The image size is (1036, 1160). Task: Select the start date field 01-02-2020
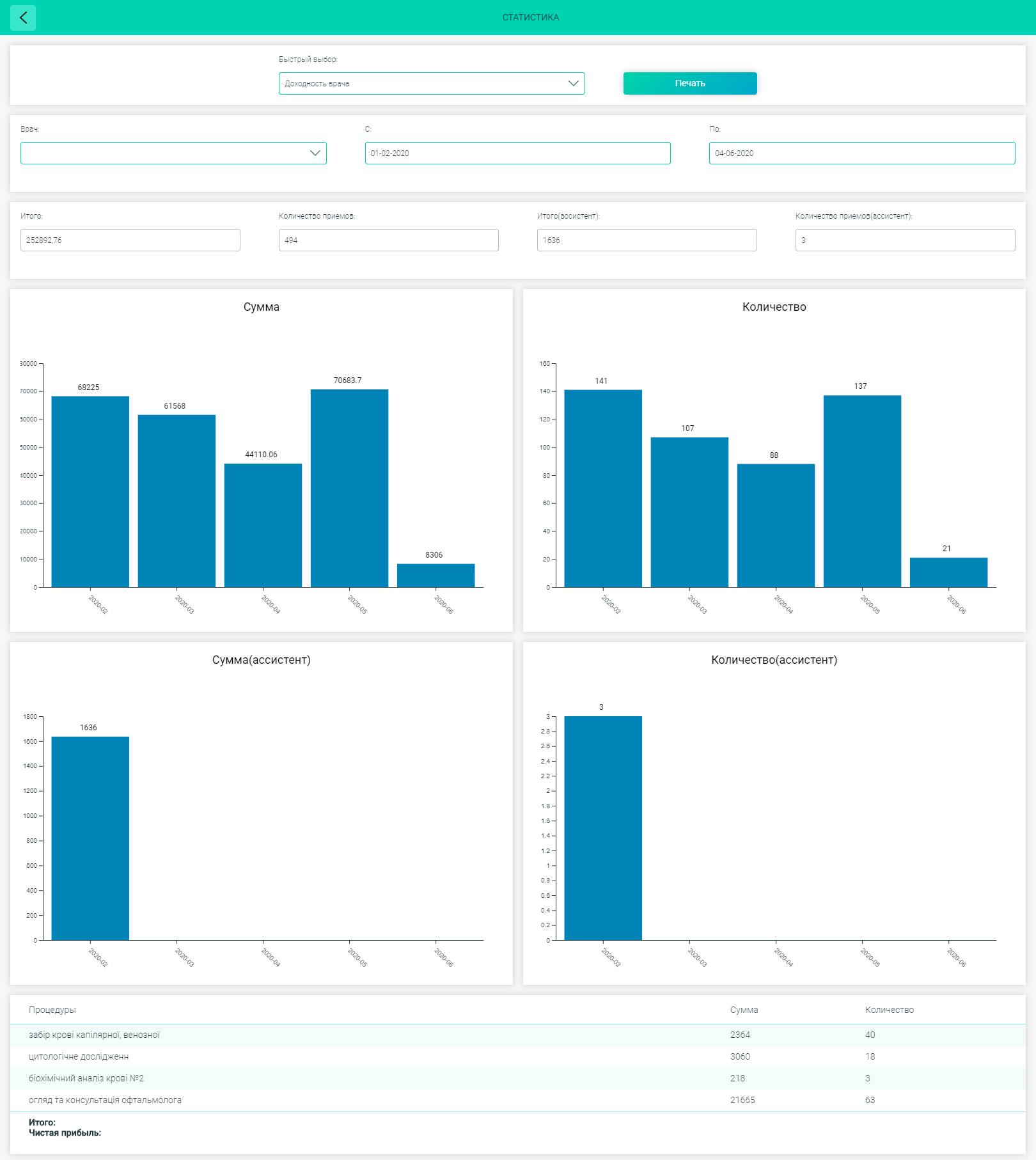(517, 153)
